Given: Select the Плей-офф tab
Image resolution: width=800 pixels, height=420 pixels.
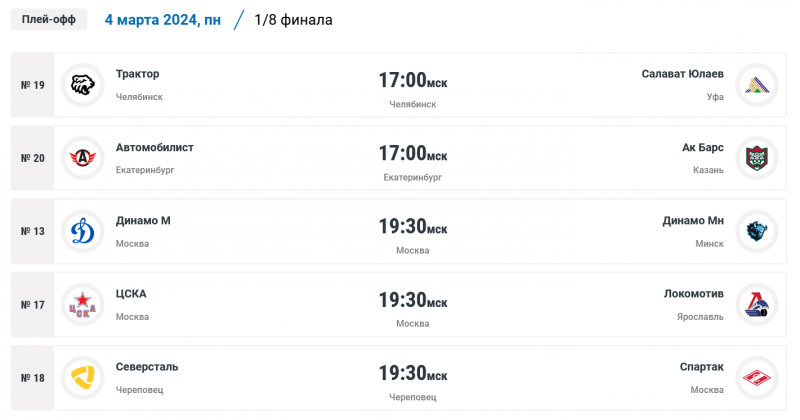Looking at the screenshot, I should click(x=50, y=19).
